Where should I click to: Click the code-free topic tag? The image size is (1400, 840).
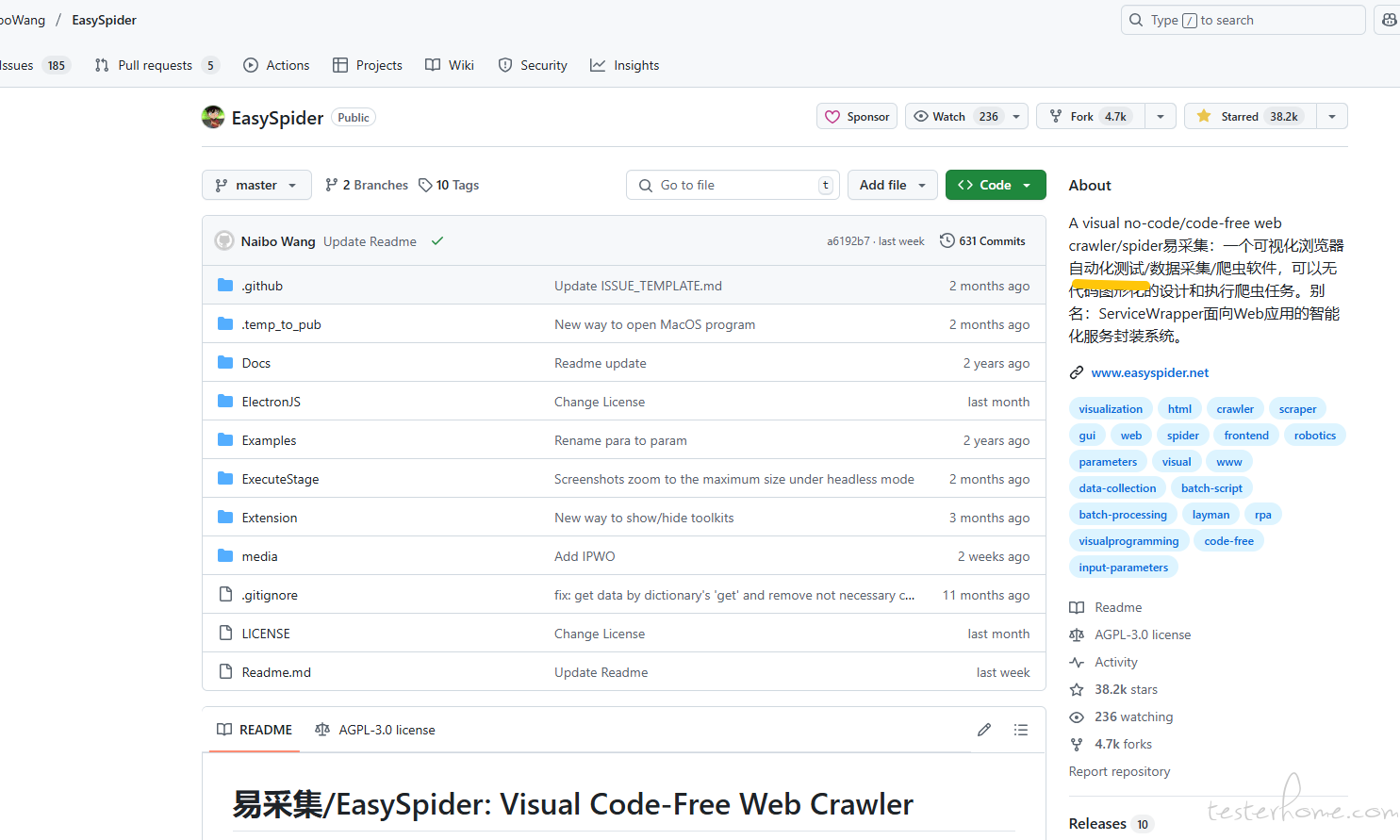point(1229,541)
